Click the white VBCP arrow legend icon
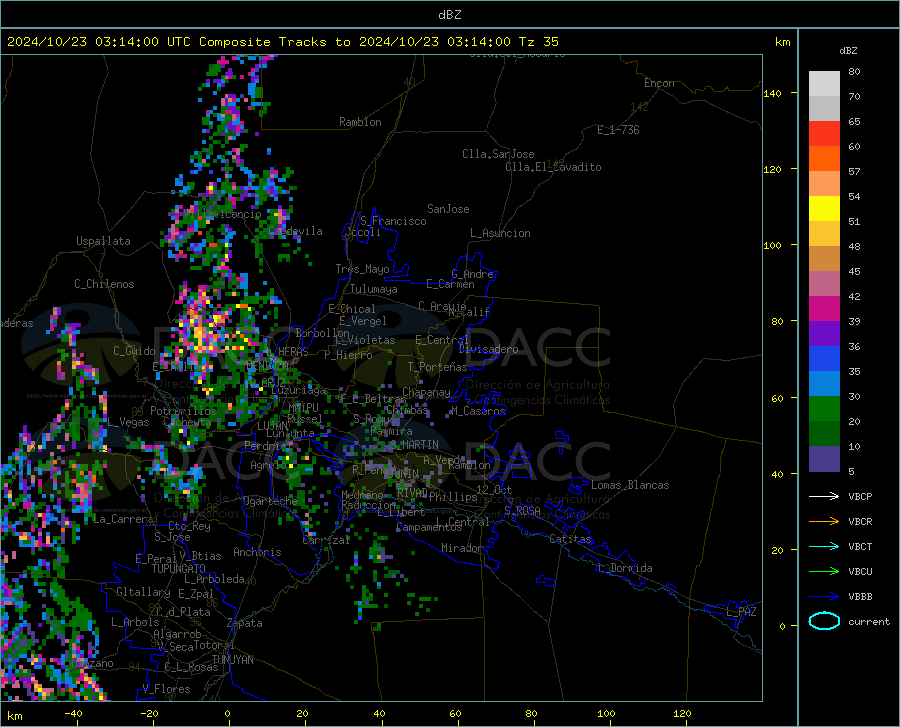Image resolution: width=900 pixels, height=727 pixels. 824,496
